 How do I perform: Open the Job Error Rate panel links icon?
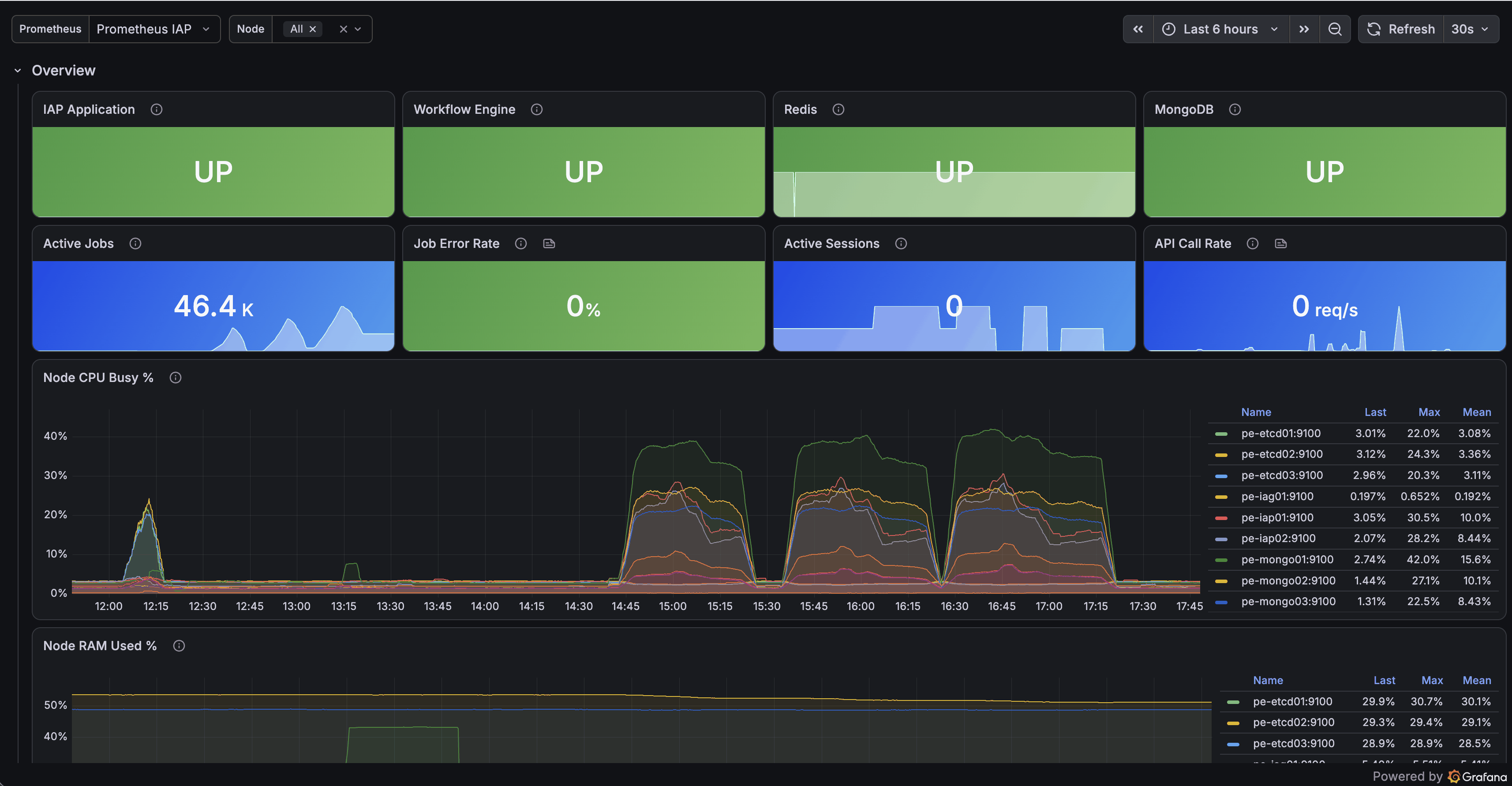click(x=549, y=243)
